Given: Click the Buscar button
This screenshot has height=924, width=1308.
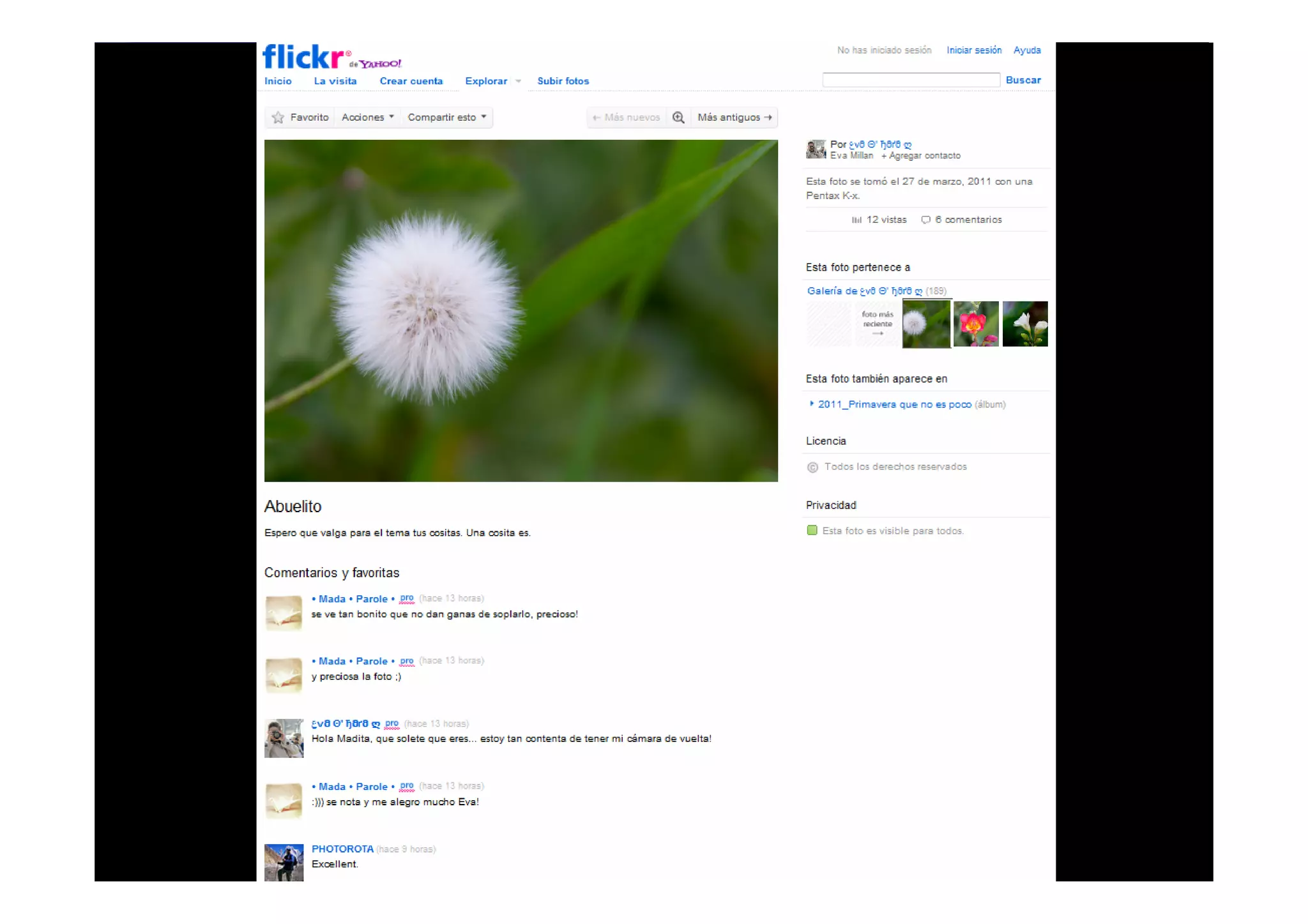Looking at the screenshot, I should 1023,80.
